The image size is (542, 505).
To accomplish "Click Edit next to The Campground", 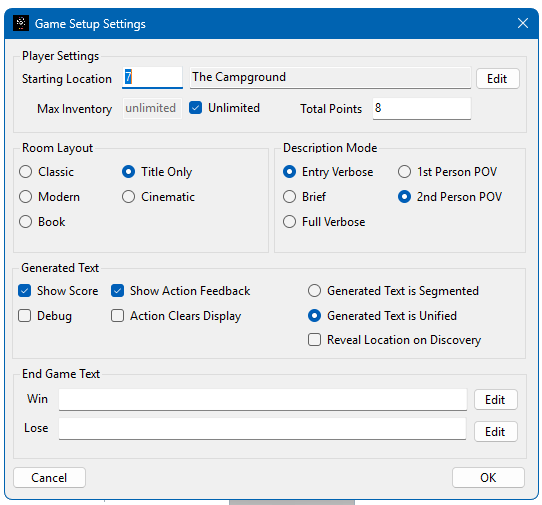I will coord(497,79).
